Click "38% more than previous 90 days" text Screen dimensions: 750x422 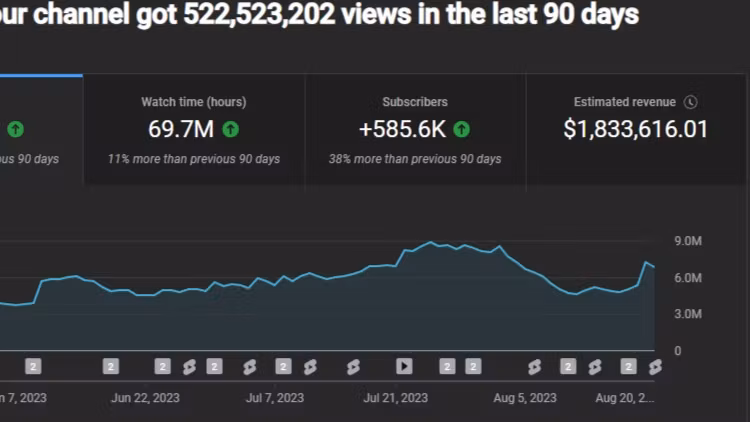click(x=415, y=159)
